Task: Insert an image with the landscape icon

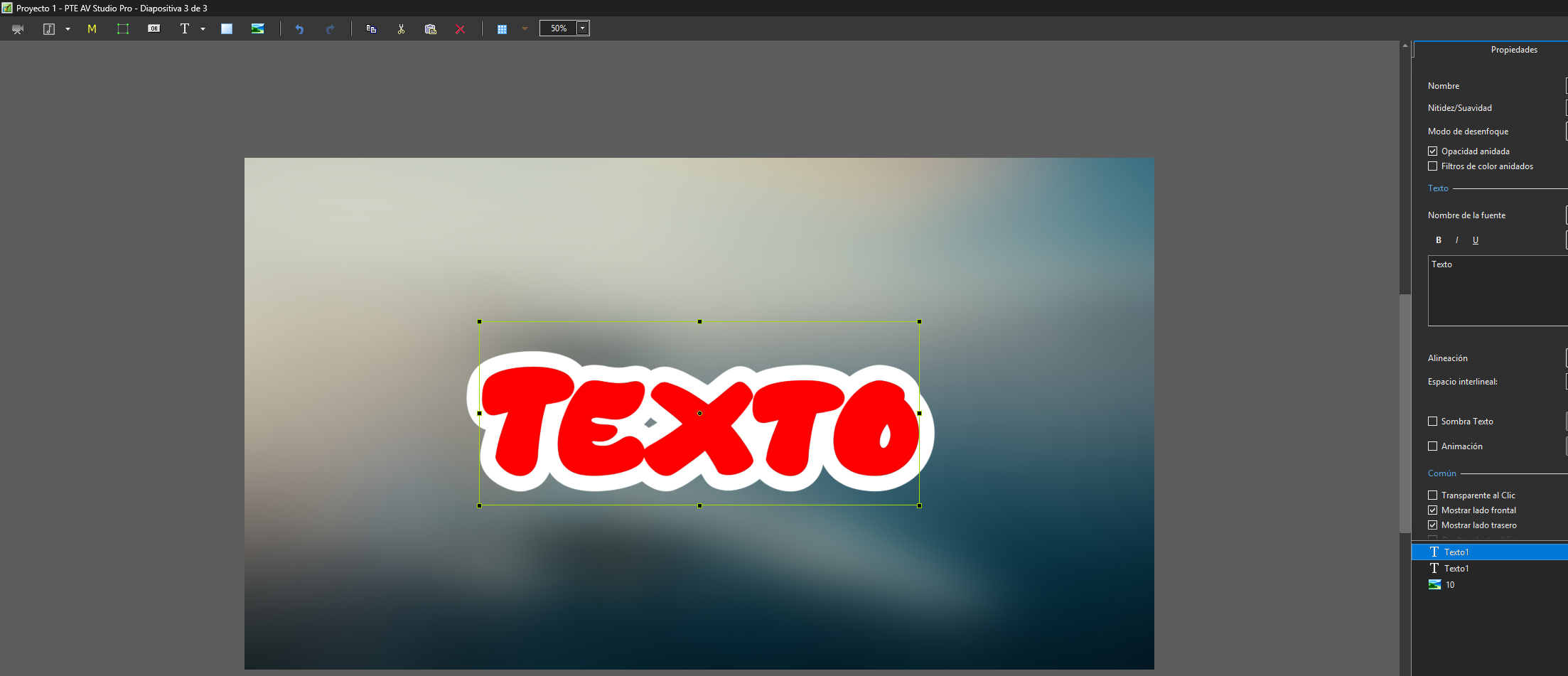Action: coord(258,29)
